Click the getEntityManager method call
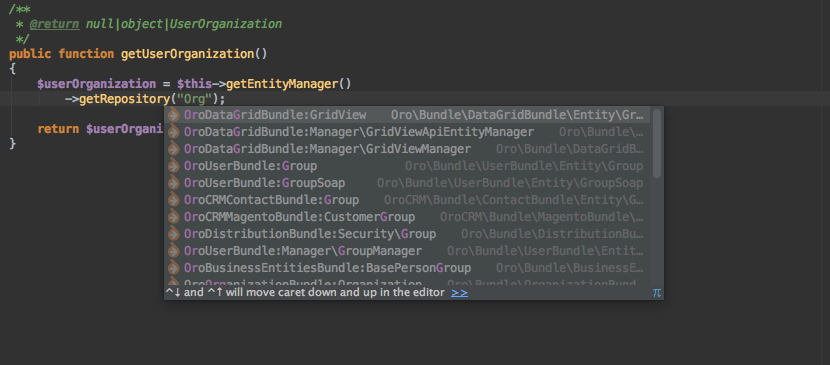Viewport: 830px width, 365px height. coord(282,84)
